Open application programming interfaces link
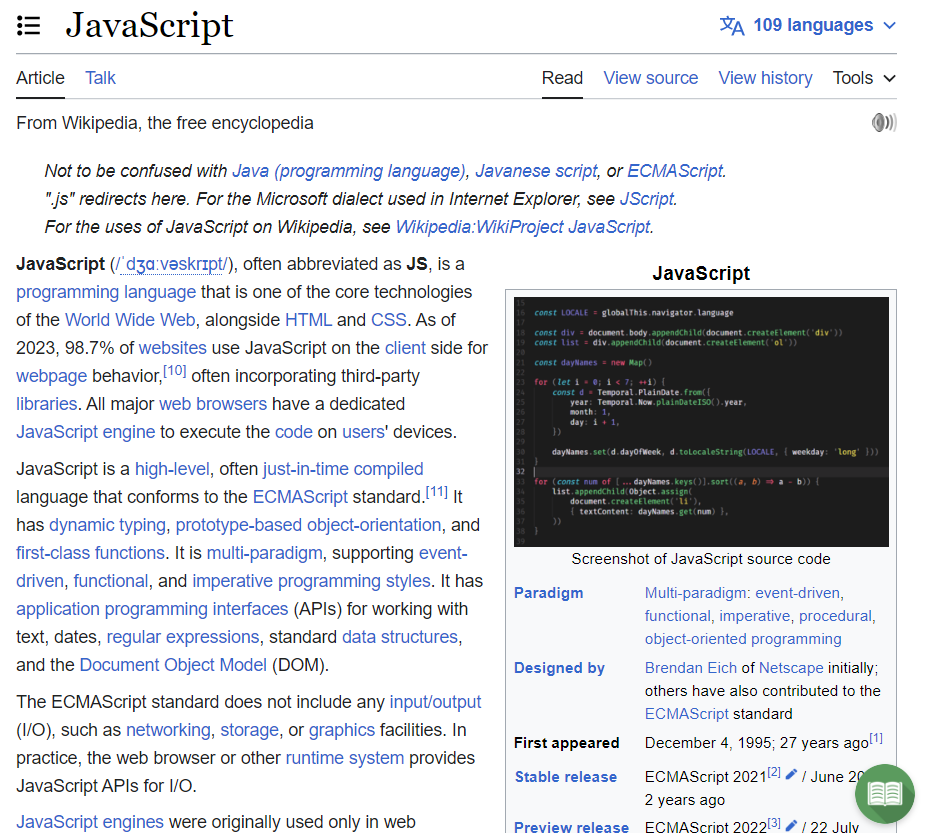Screen dimensions: 926x833 [x=152, y=609]
